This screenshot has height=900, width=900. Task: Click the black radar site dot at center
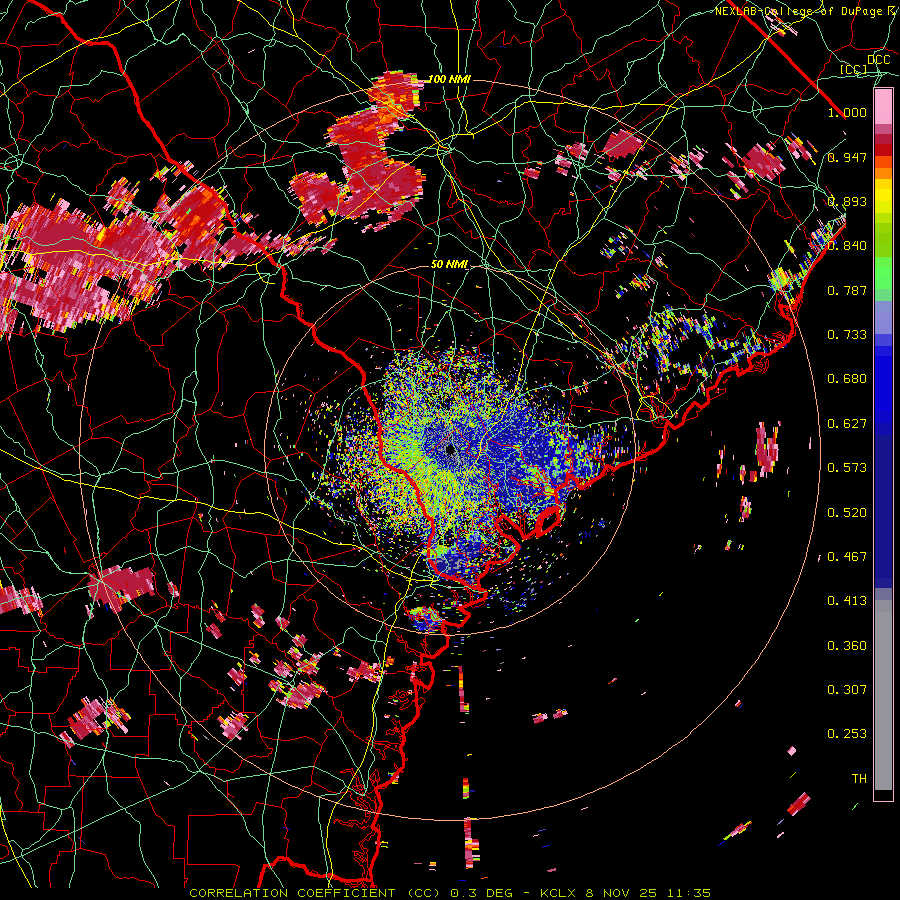coord(450,448)
